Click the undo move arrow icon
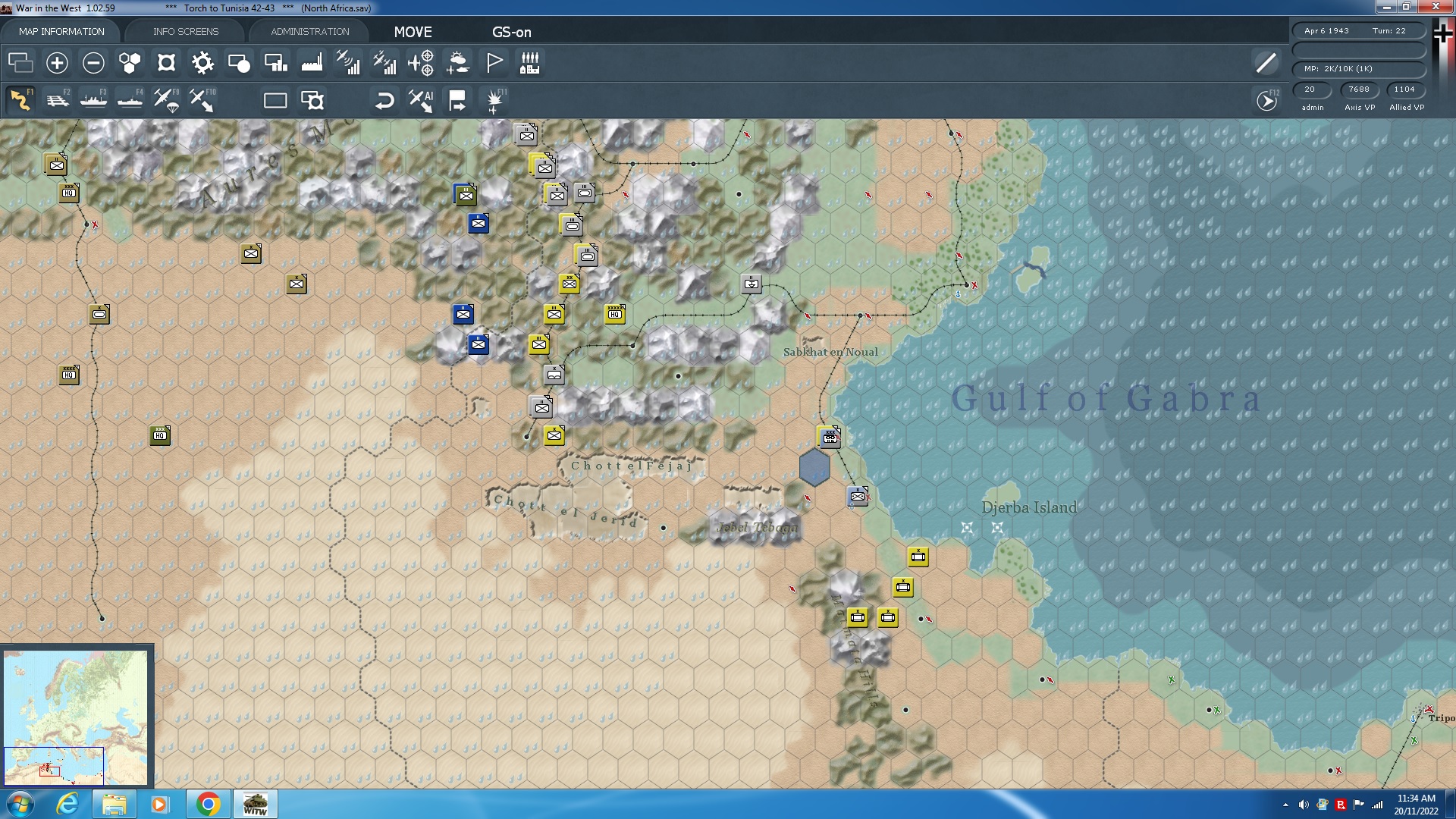This screenshot has height=819, width=1456. point(384,100)
